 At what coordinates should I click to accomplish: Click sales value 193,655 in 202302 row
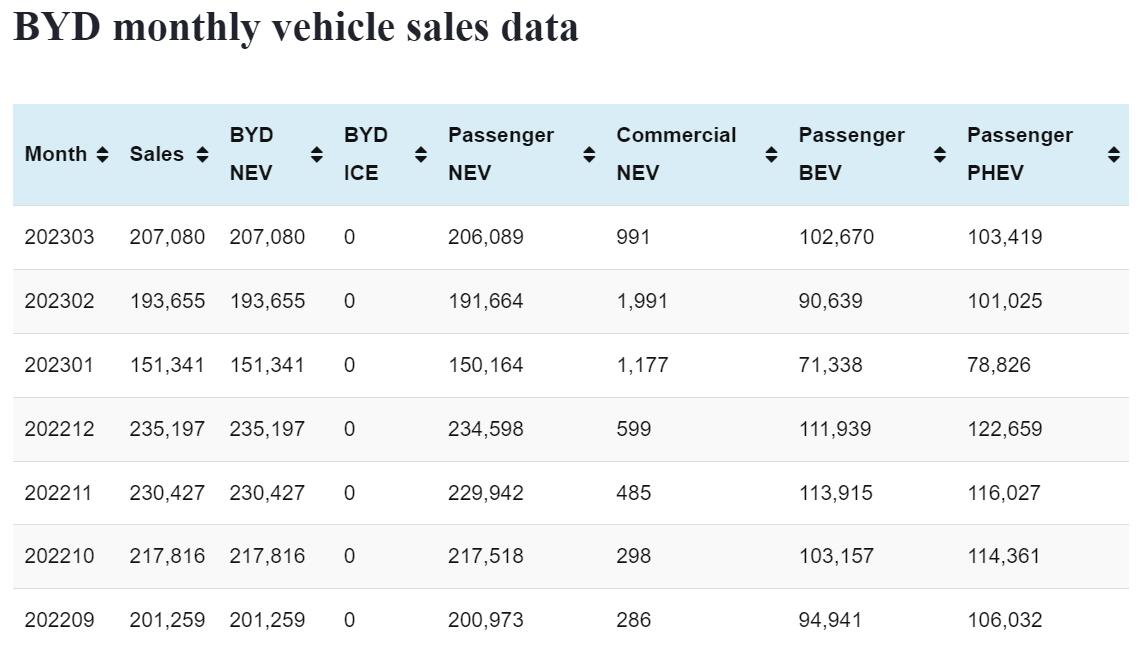click(167, 302)
